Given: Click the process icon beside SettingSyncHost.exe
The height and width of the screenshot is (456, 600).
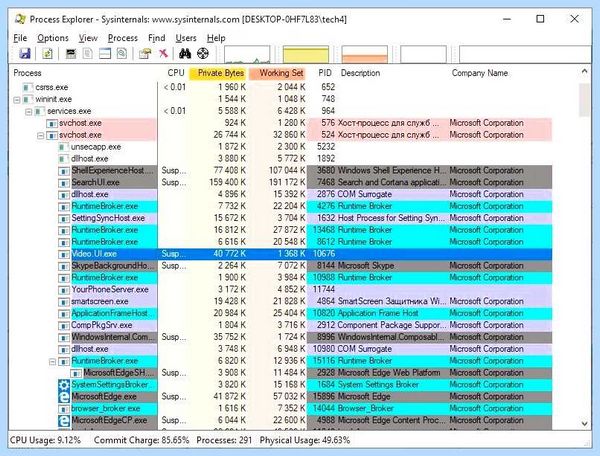Looking at the screenshot, I should (x=64, y=218).
